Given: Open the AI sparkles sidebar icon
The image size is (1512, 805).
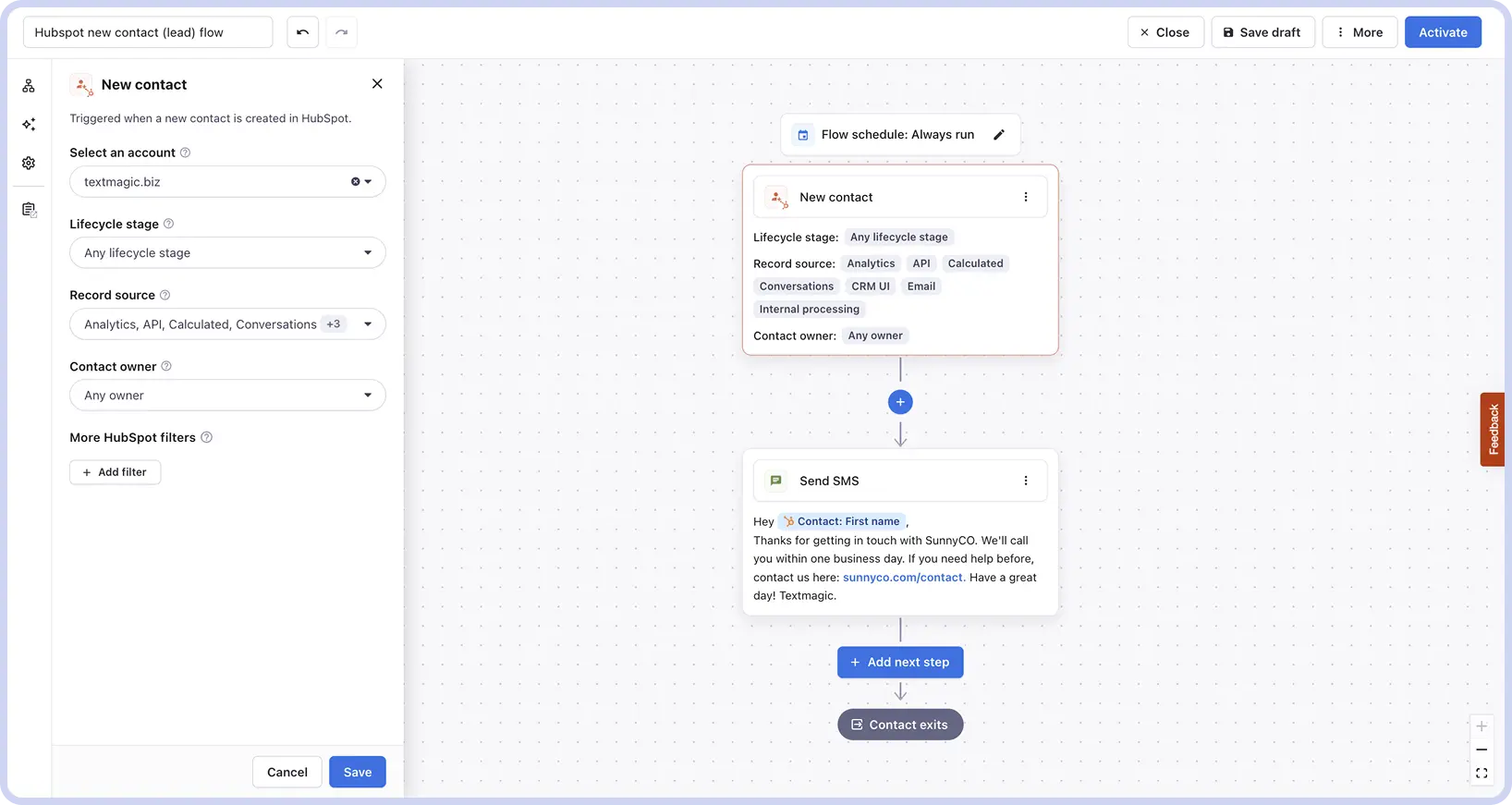Looking at the screenshot, I should point(29,124).
